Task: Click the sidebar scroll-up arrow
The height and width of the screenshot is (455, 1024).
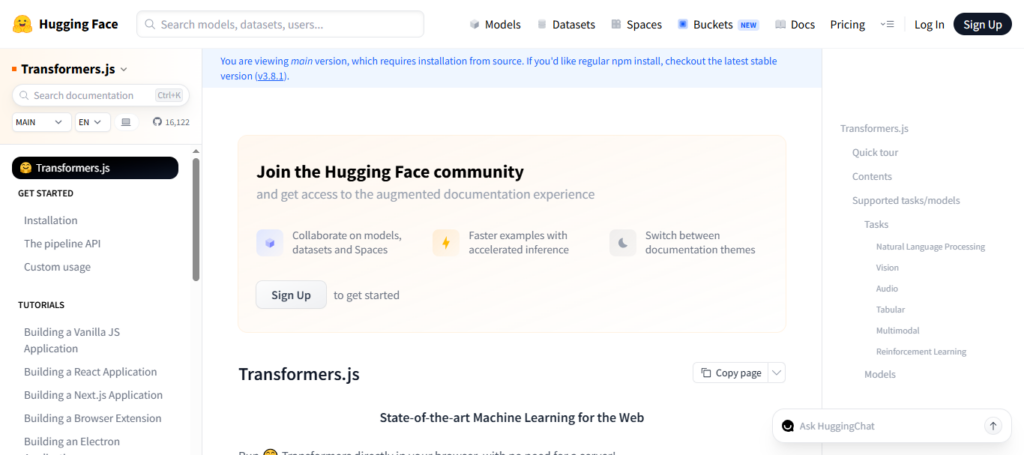Action: pyautogui.click(x=196, y=151)
